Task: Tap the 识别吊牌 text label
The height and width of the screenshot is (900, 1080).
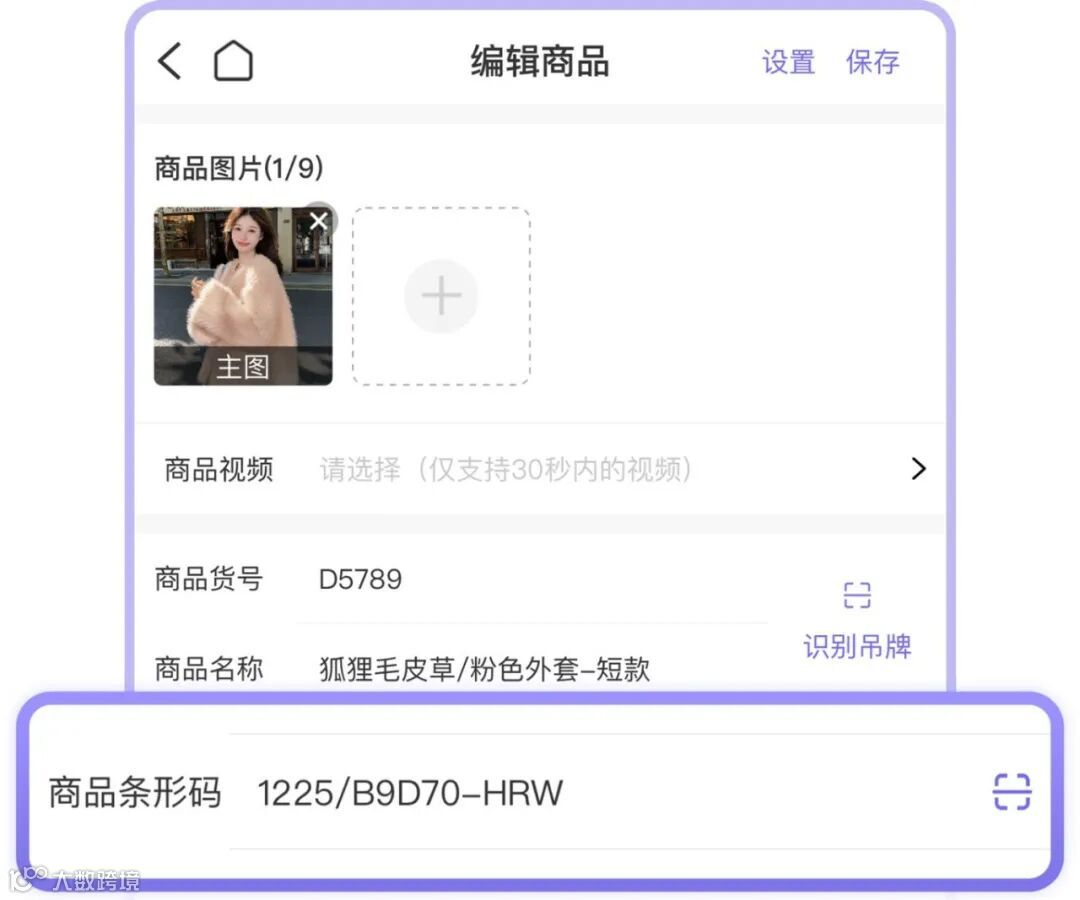Action: 857,646
